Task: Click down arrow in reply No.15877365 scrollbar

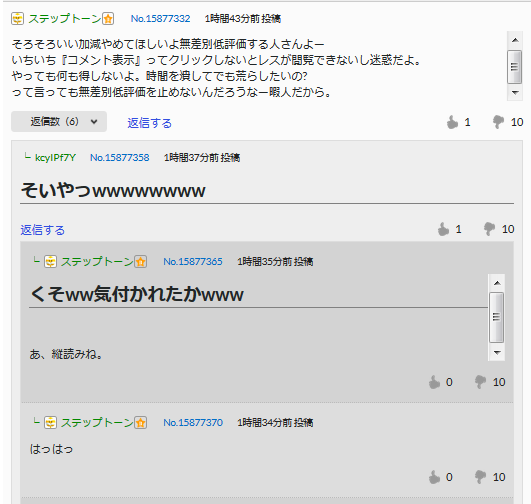Action: tap(497, 353)
